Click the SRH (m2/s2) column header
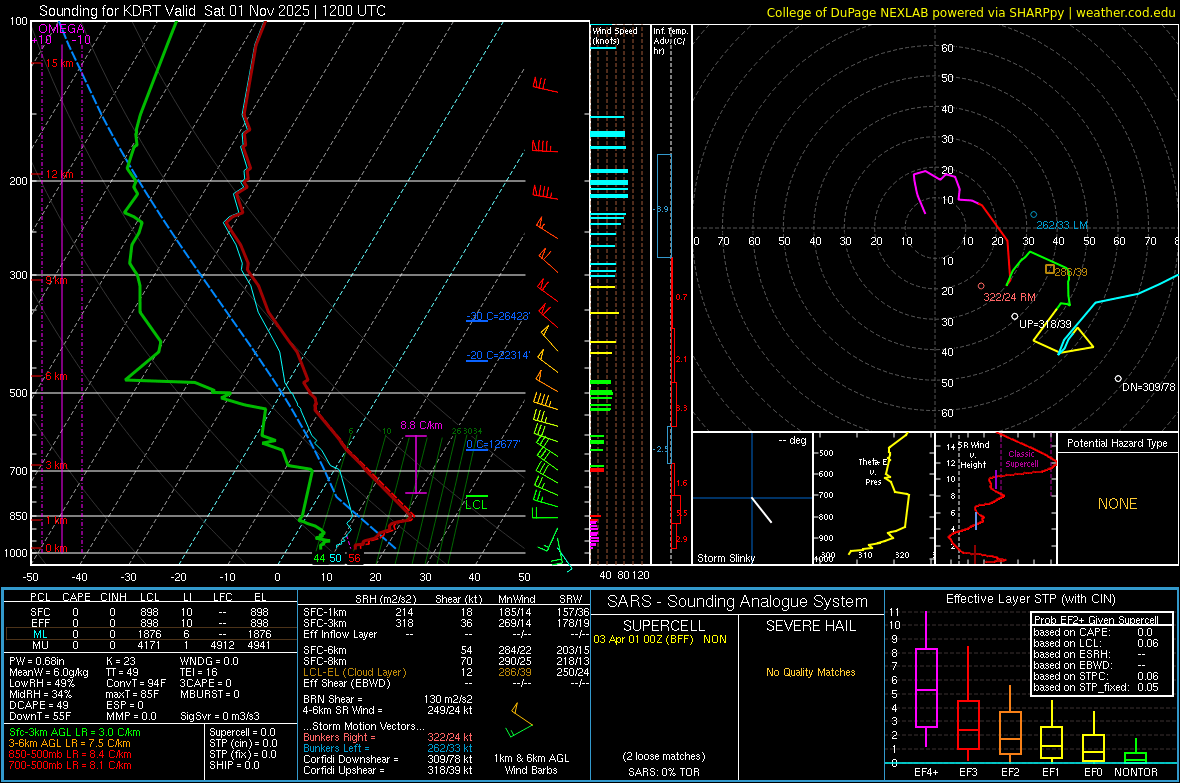Image resolution: width=1180 pixels, height=783 pixels. point(385,599)
